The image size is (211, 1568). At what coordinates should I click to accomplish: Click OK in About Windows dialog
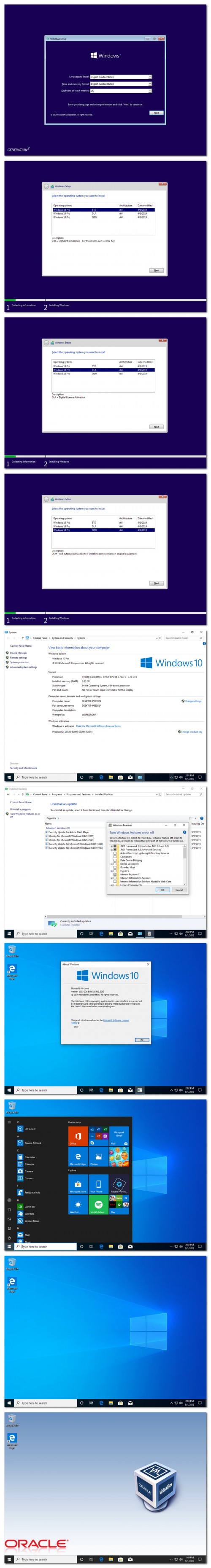coord(141,1040)
